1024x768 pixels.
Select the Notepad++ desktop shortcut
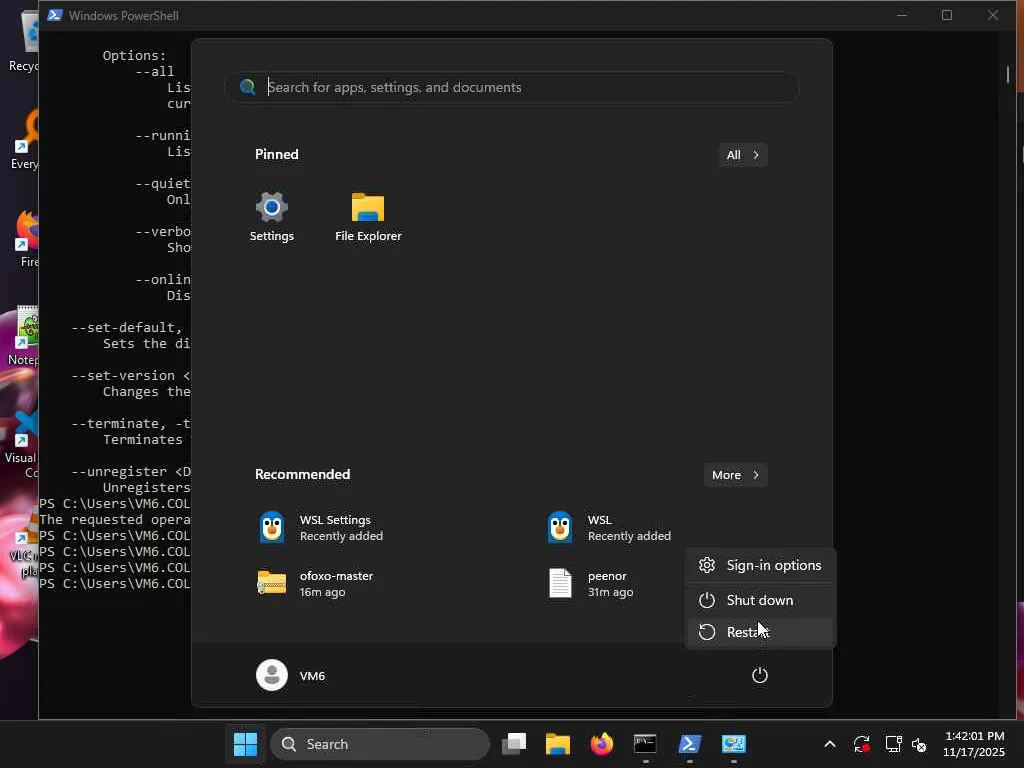25,336
